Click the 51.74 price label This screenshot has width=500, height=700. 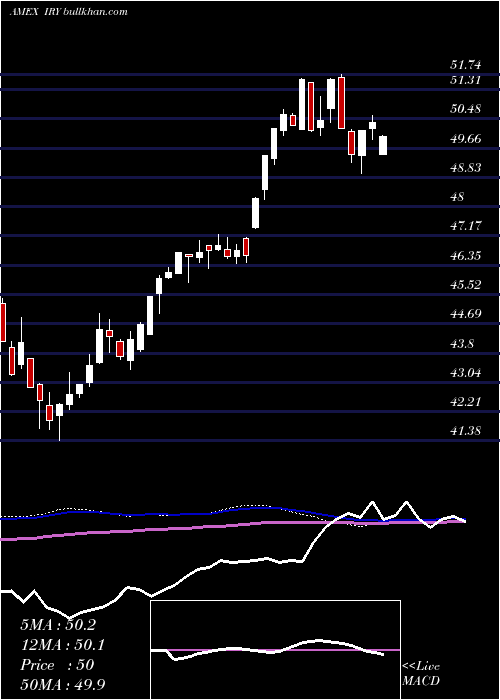[x=465, y=65]
